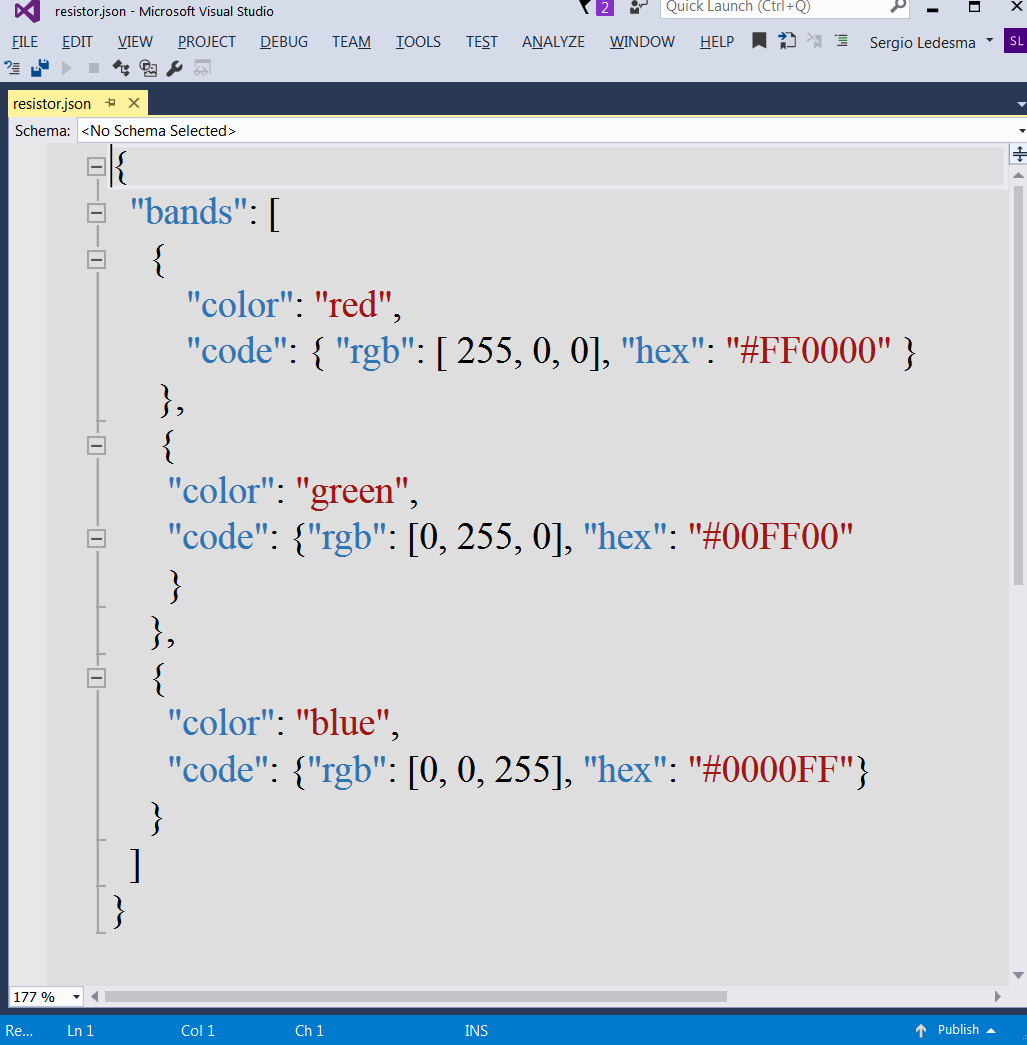Click the grayed clear bookmarks icon

814,41
